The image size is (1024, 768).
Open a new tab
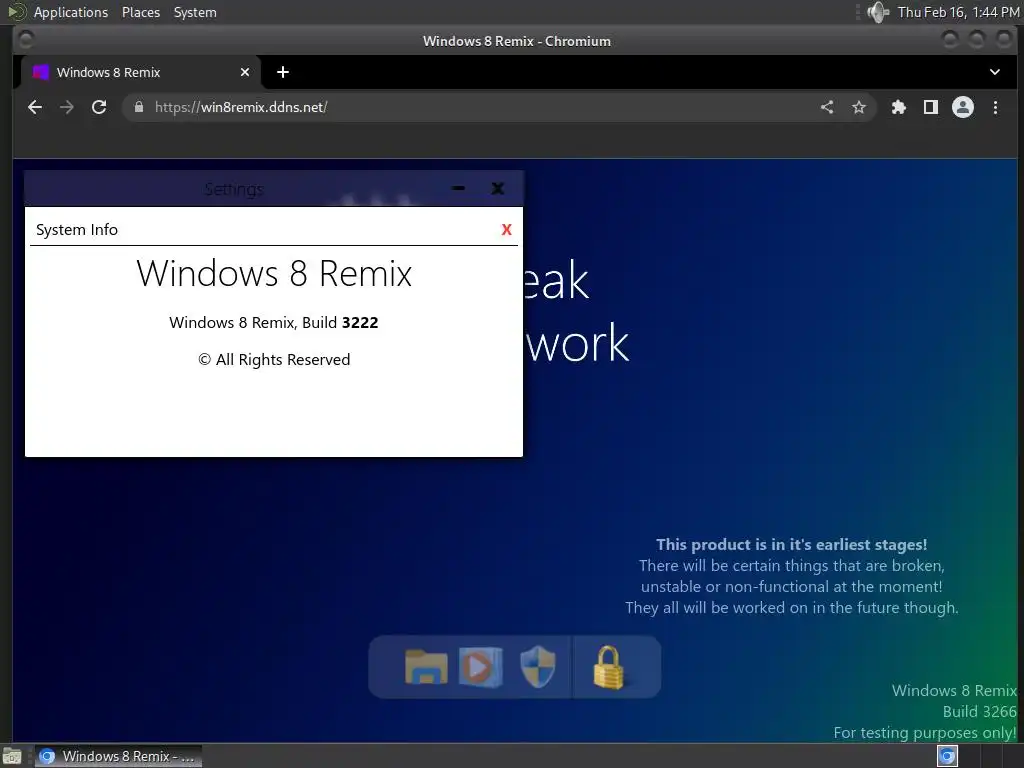[283, 72]
